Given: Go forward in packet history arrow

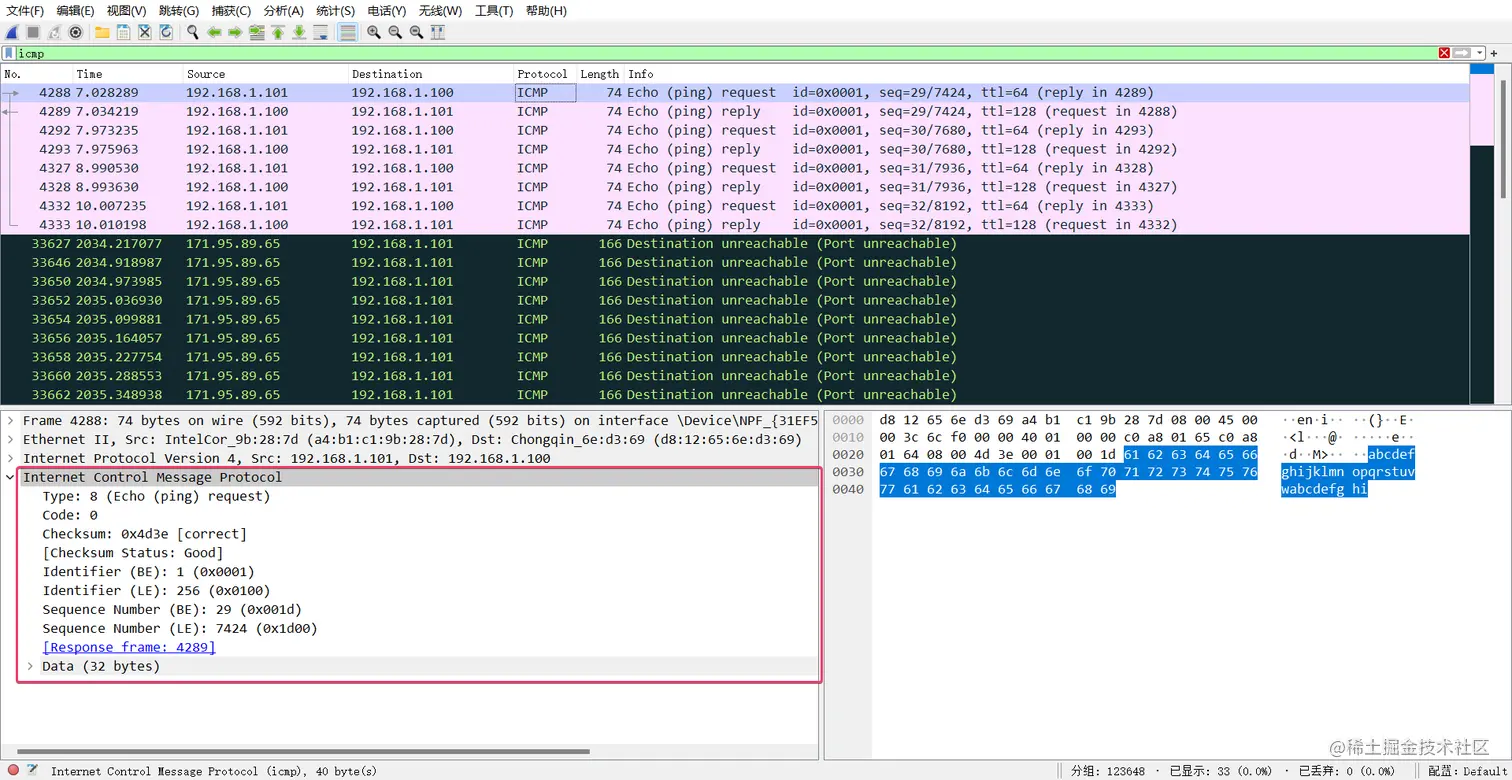Looking at the screenshot, I should click(235, 32).
